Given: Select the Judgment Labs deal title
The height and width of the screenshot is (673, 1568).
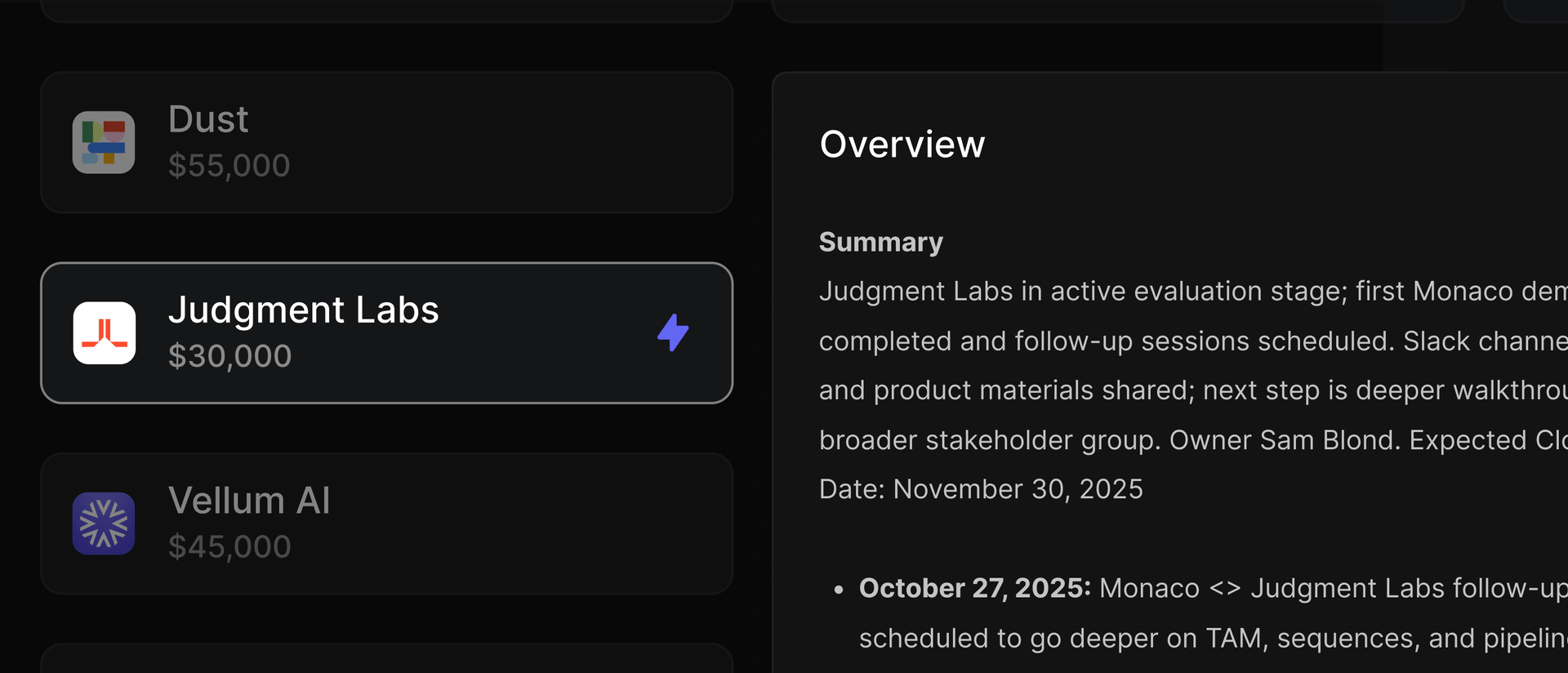Looking at the screenshot, I should 303,310.
